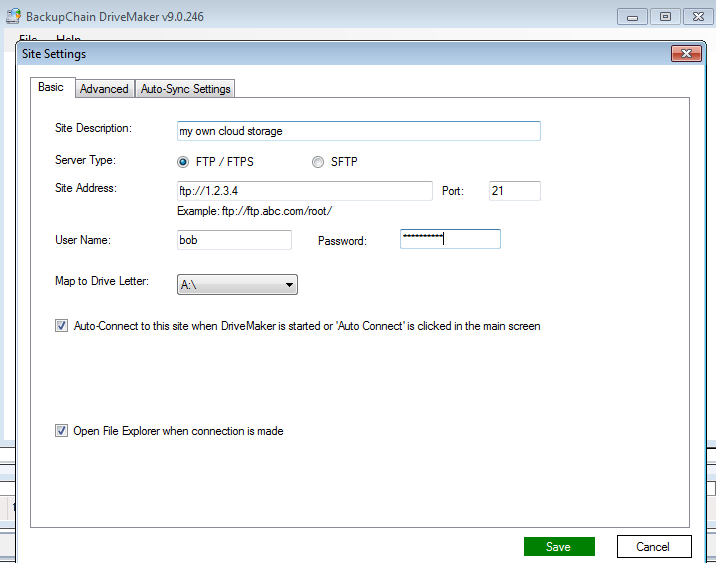The image size is (716, 563).
Task: Click the BackupChain DriveMaker app icon
Action: [13, 16]
